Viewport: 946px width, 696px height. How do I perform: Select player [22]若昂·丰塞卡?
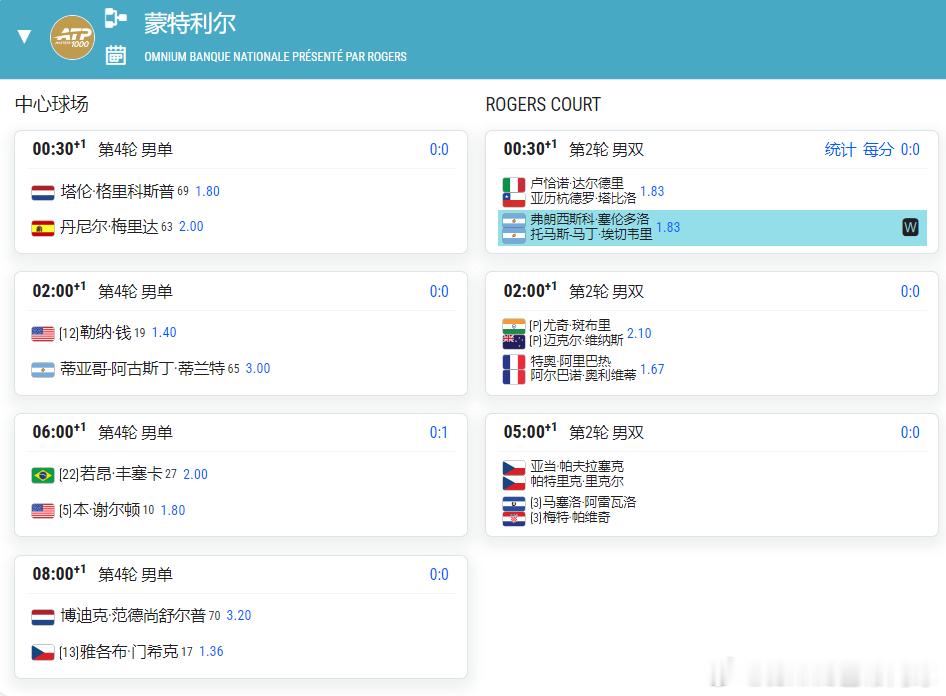[x=110, y=474]
